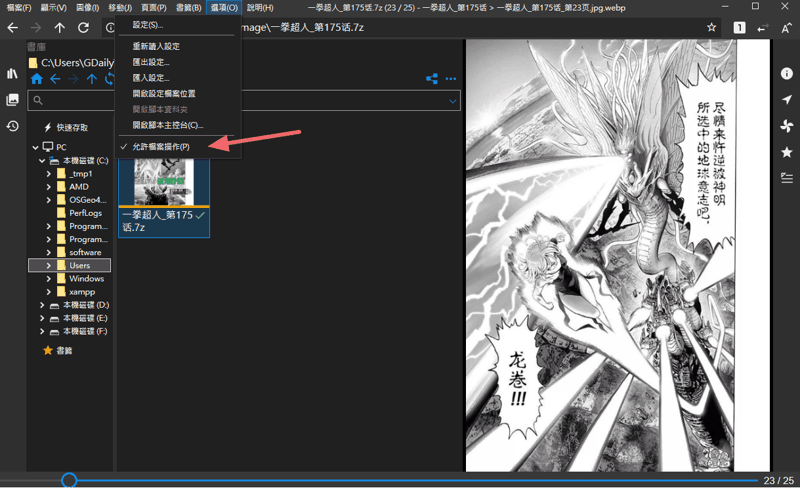The width and height of the screenshot is (800, 490).
Task: Open the 圖像(I) menu
Action: [x=87, y=8]
